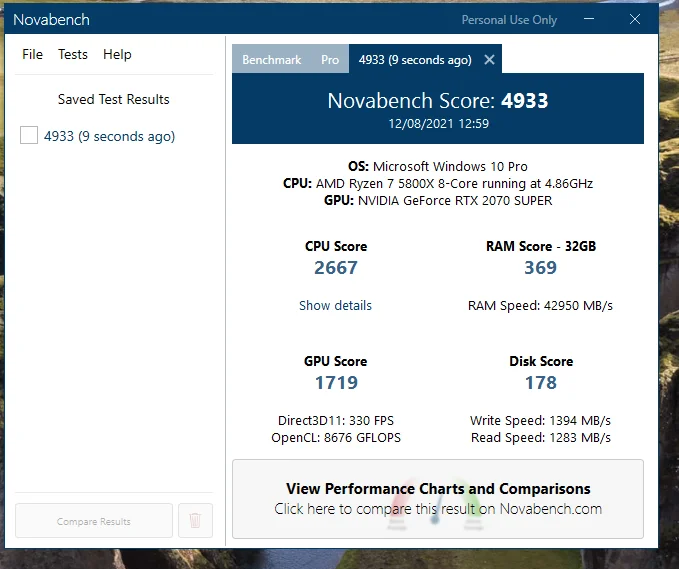Open saved result 4933 (9 seconds ago)
The image size is (679, 569).
click(110, 136)
